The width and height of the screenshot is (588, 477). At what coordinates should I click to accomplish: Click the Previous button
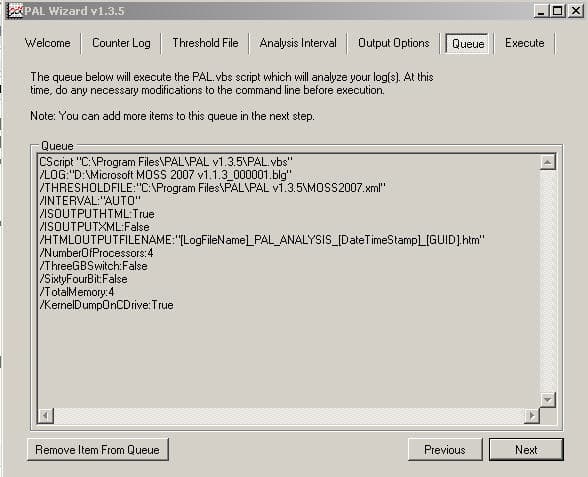click(x=445, y=450)
